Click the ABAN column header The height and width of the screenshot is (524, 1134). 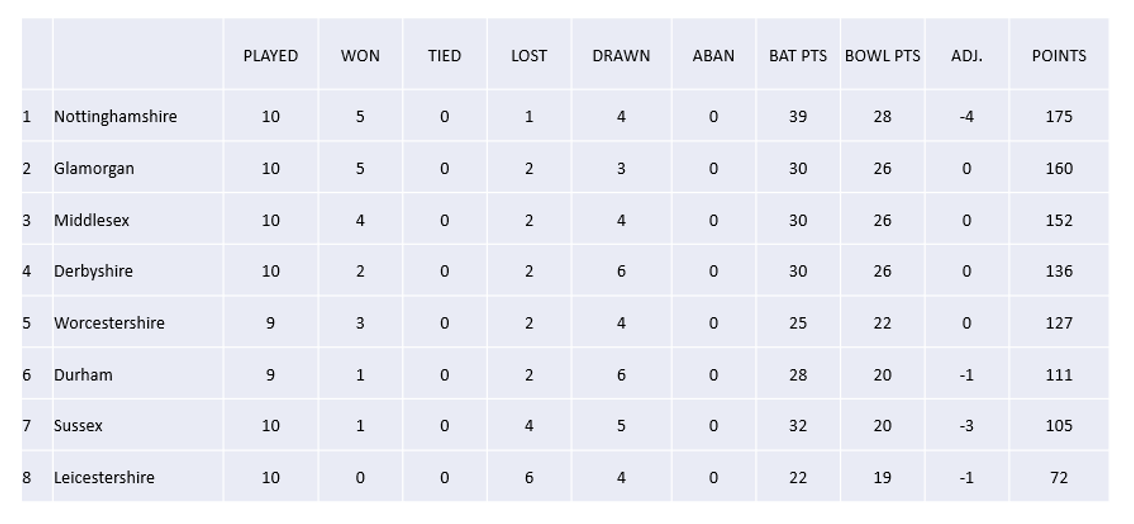pos(713,56)
